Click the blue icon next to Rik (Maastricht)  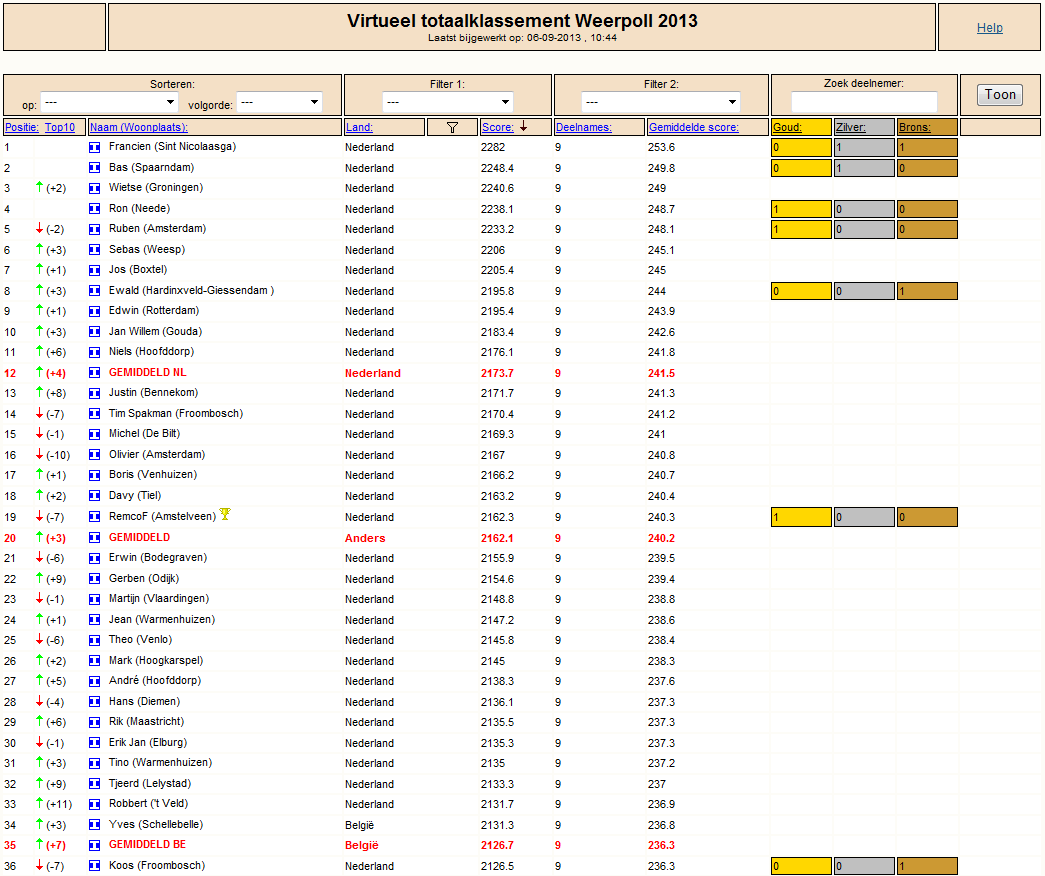point(95,722)
